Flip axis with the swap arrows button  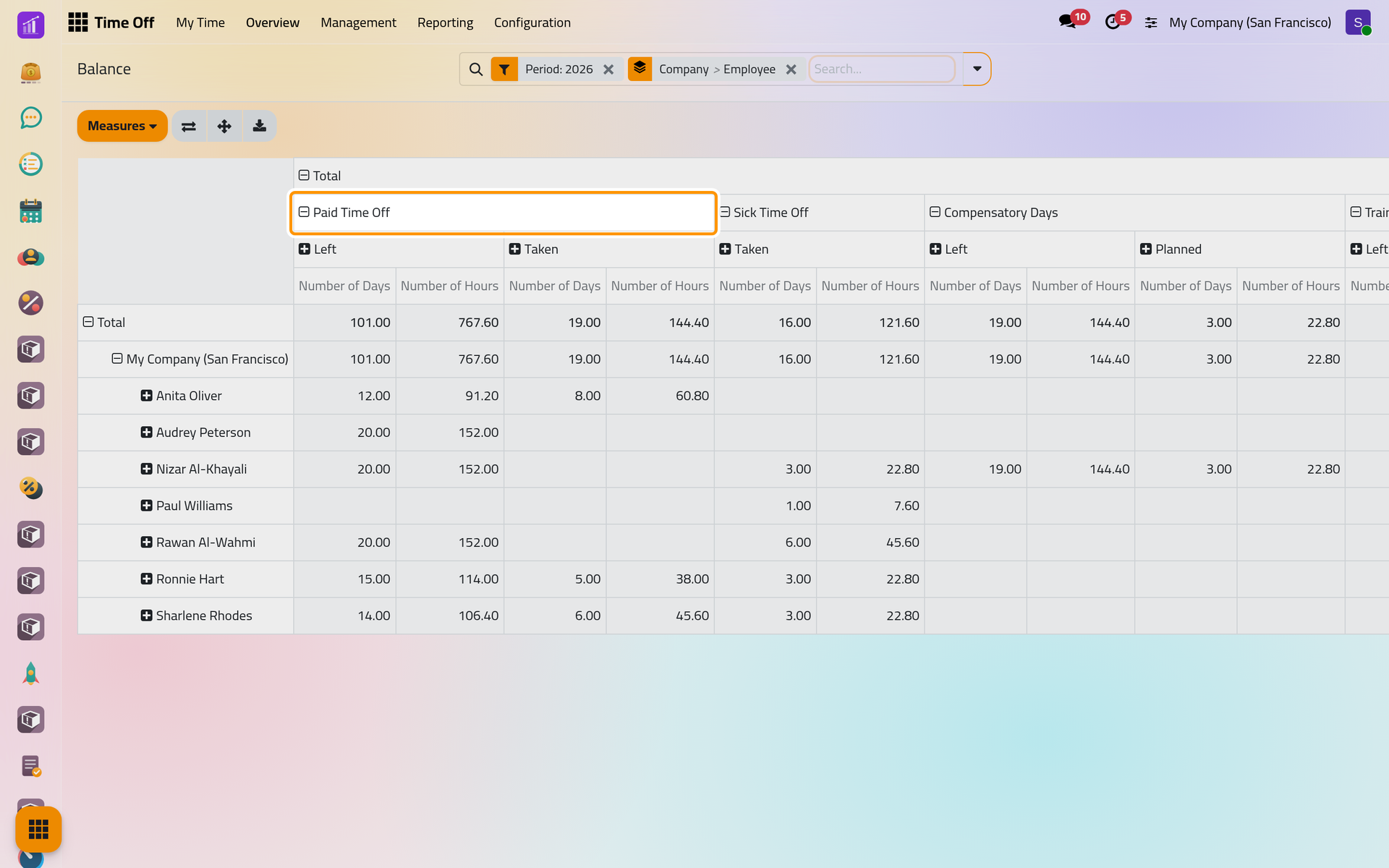click(x=189, y=126)
